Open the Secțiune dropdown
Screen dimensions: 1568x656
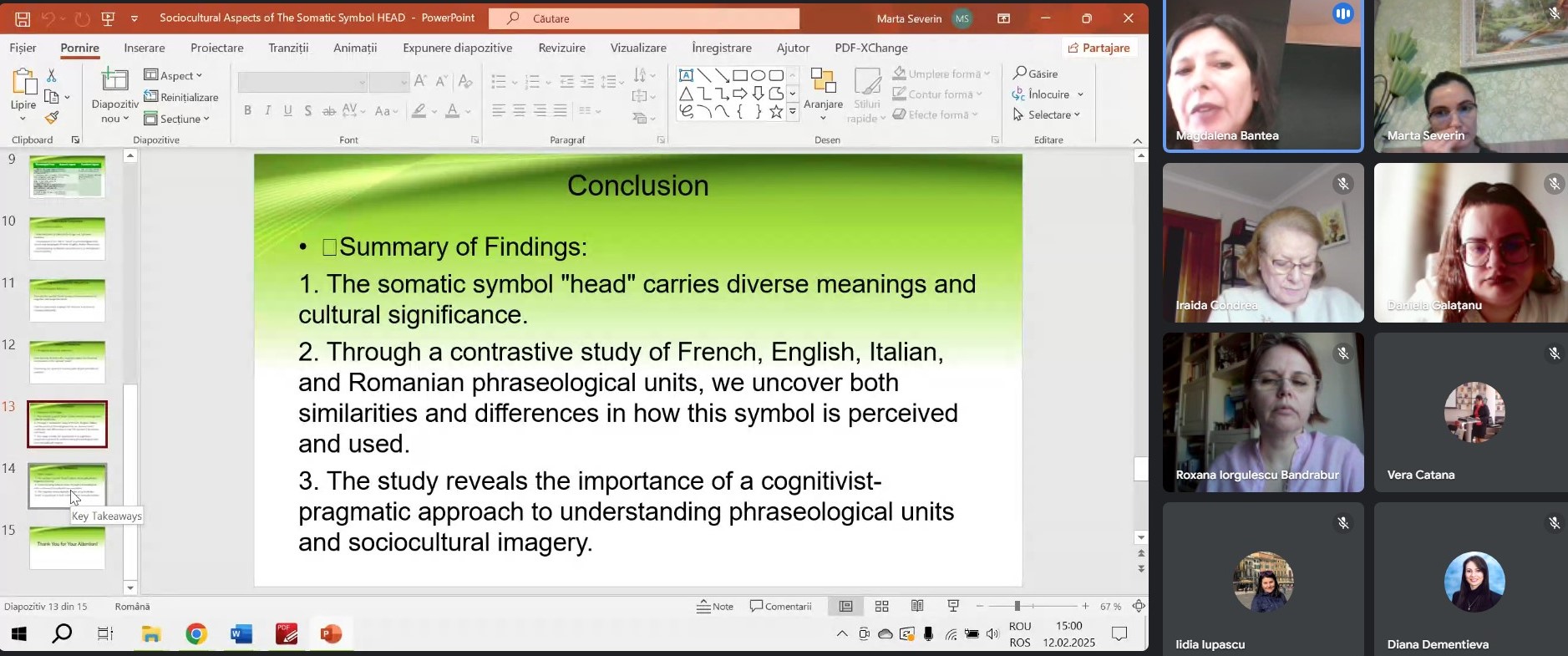click(177, 119)
